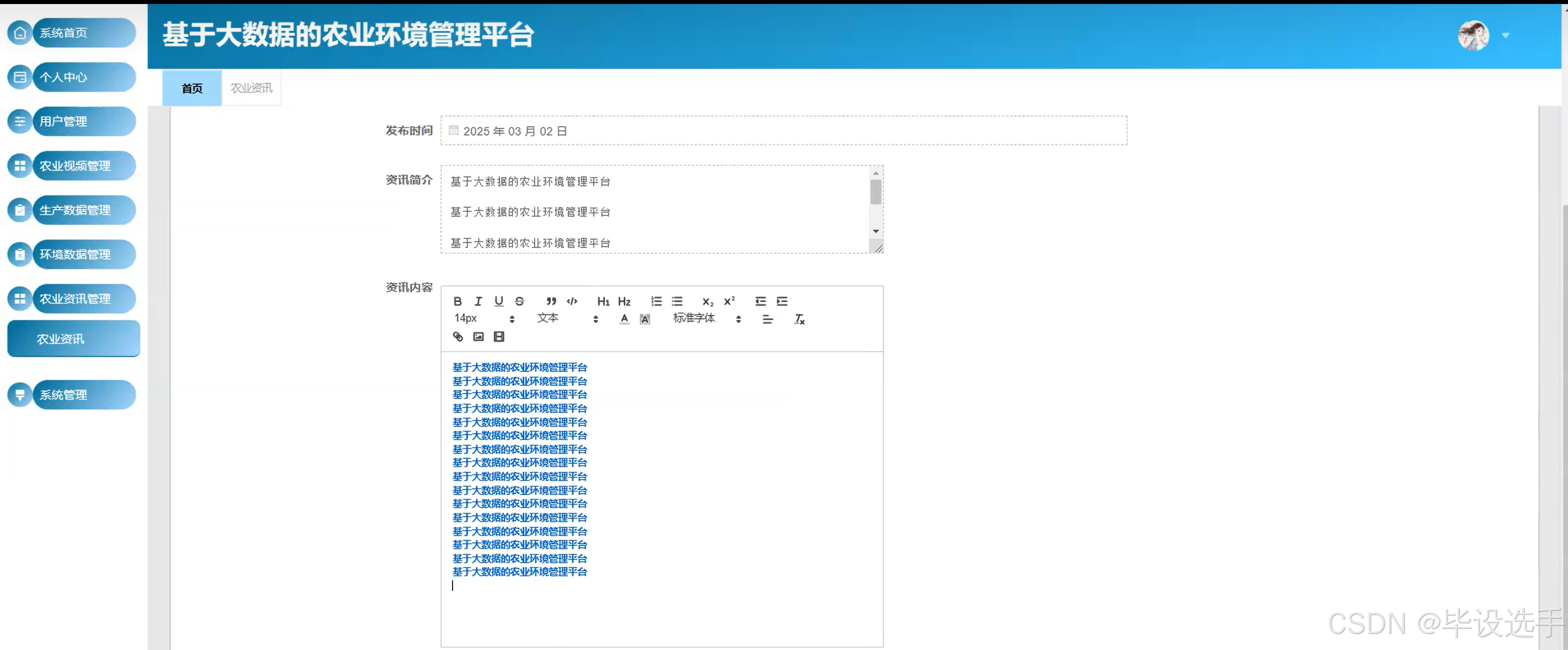Screen dimensions: 1568x650
Task: Apply bold formatting in the editor
Action: point(457,301)
